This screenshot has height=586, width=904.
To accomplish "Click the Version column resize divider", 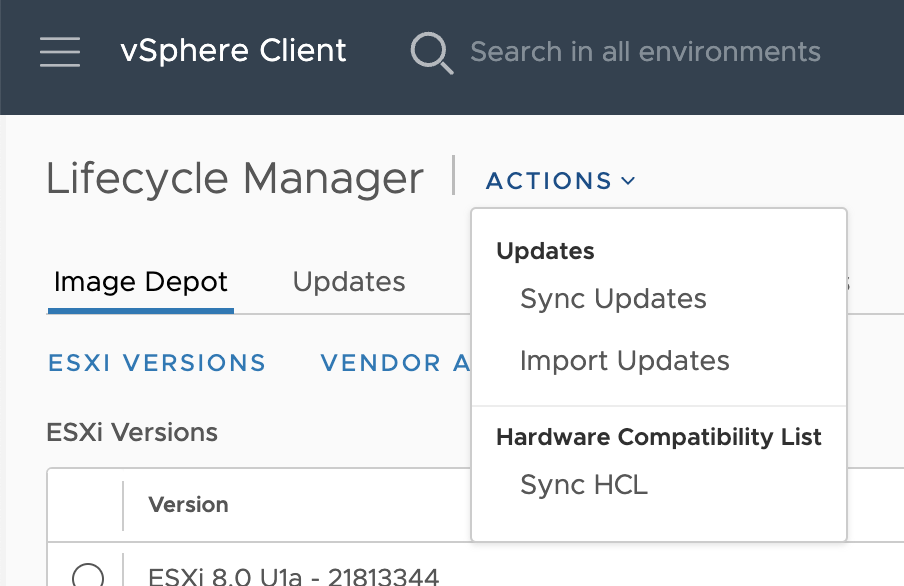I will (x=123, y=505).
